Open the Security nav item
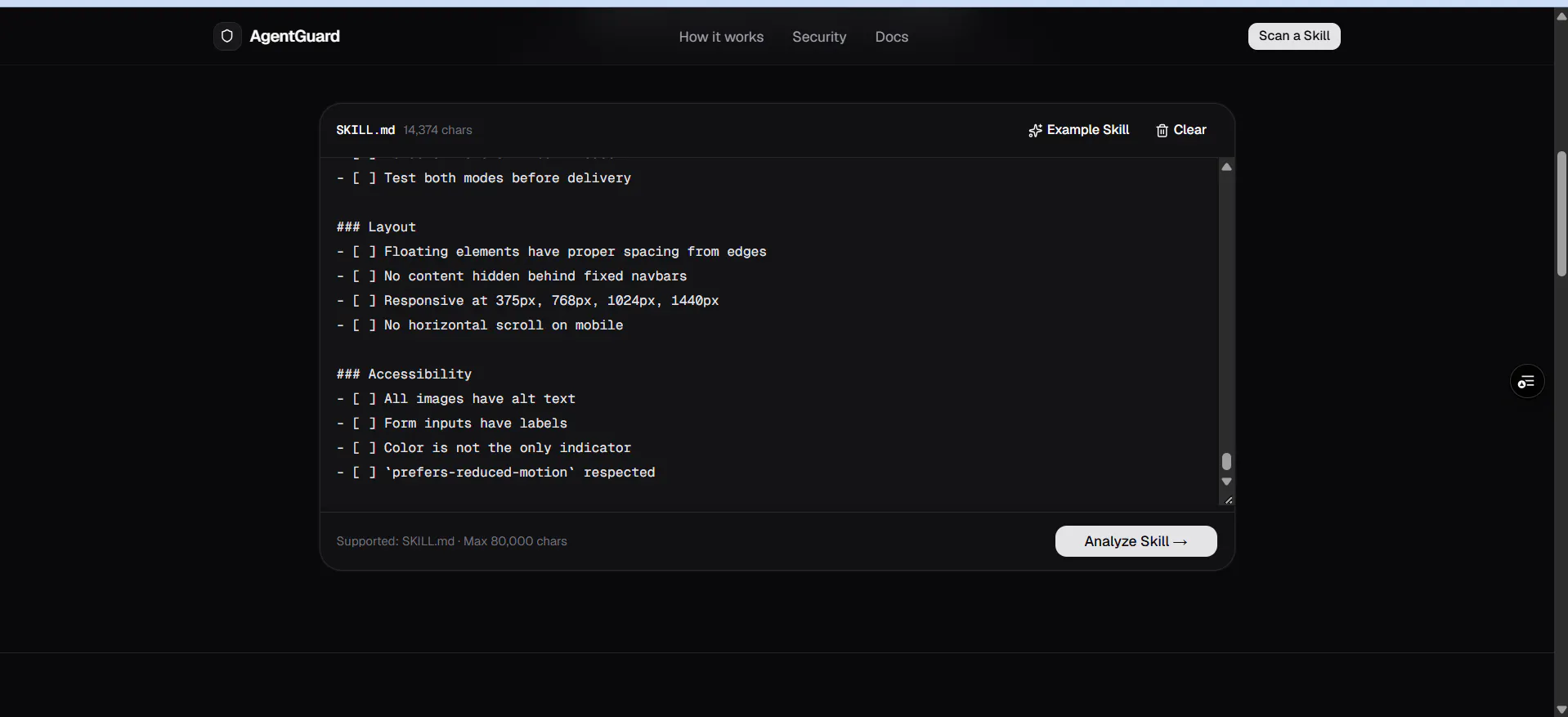 [819, 37]
